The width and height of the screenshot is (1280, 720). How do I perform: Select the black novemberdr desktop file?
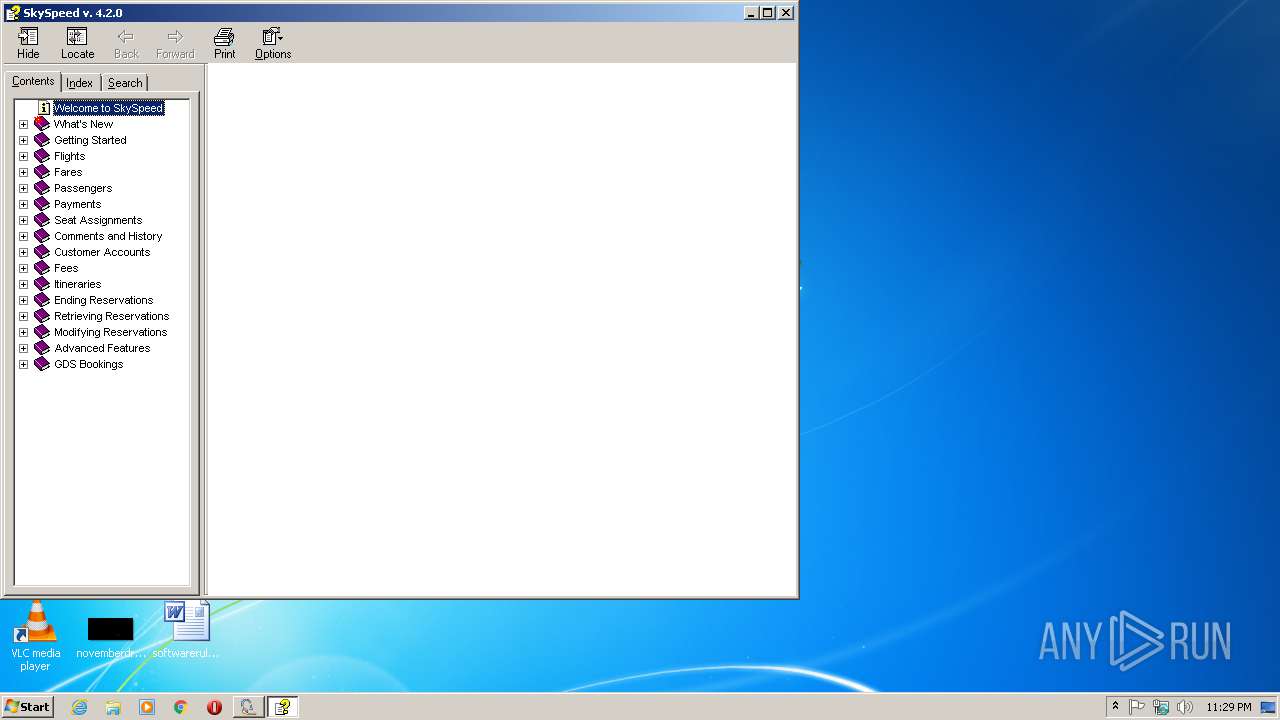tap(110, 637)
